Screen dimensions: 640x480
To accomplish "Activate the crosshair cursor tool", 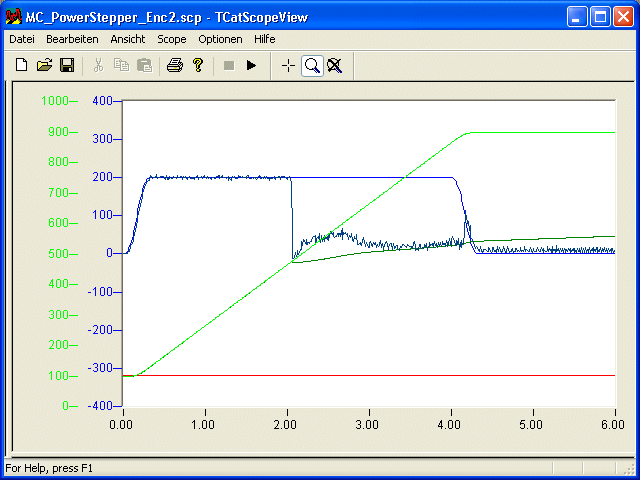I will [x=289, y=66].
